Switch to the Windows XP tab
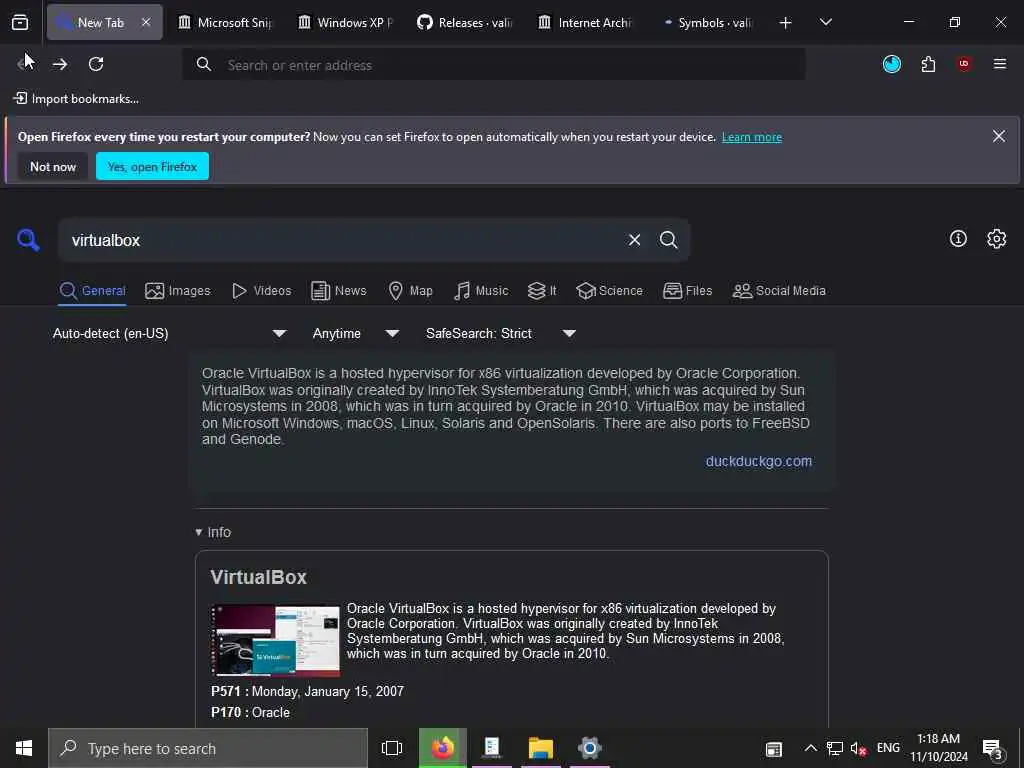This screenshot has height=768, width=1024. (x=346, y=23)
